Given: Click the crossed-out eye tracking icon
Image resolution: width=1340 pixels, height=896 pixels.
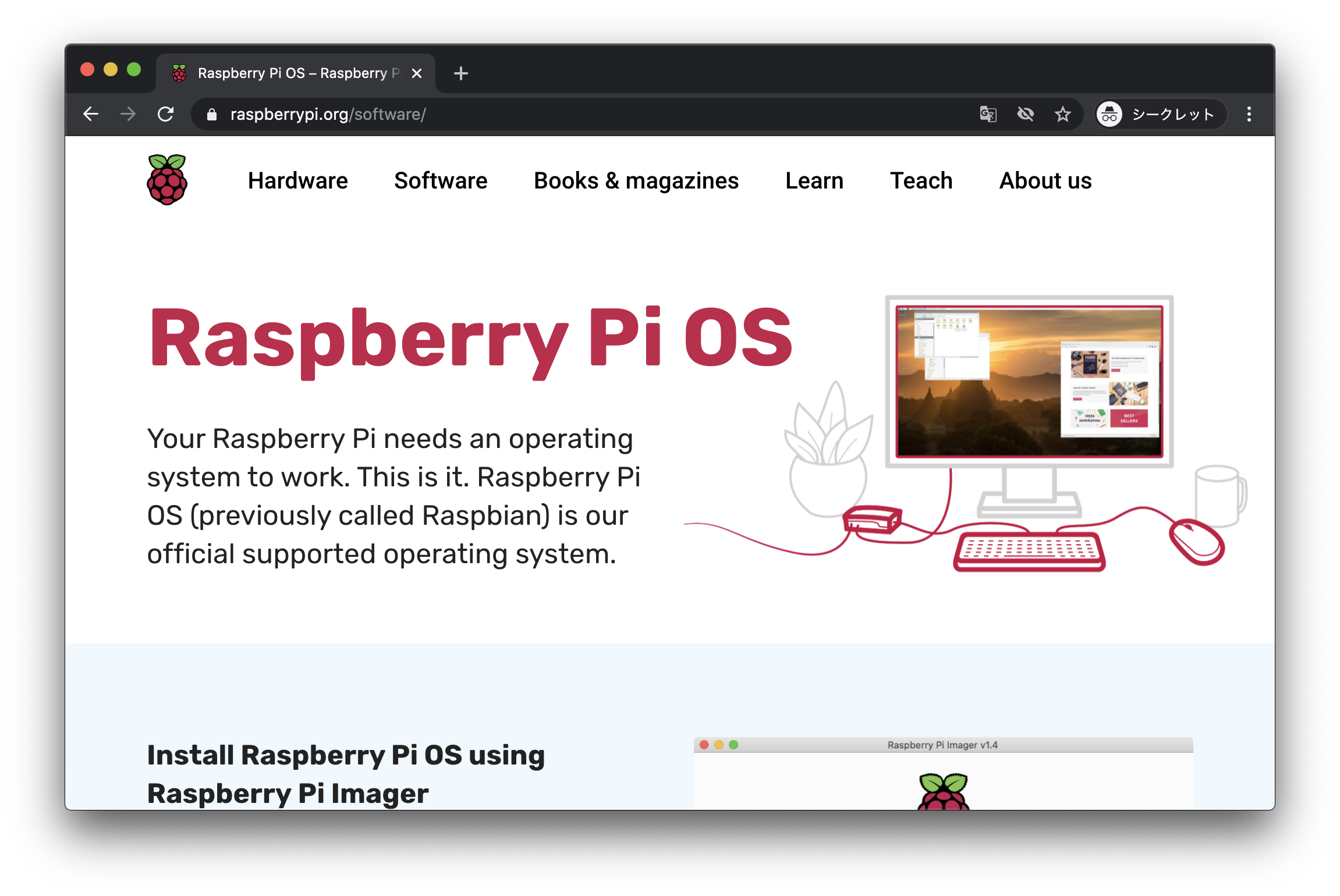Looking at the screenshot, I should point(1025,114).
